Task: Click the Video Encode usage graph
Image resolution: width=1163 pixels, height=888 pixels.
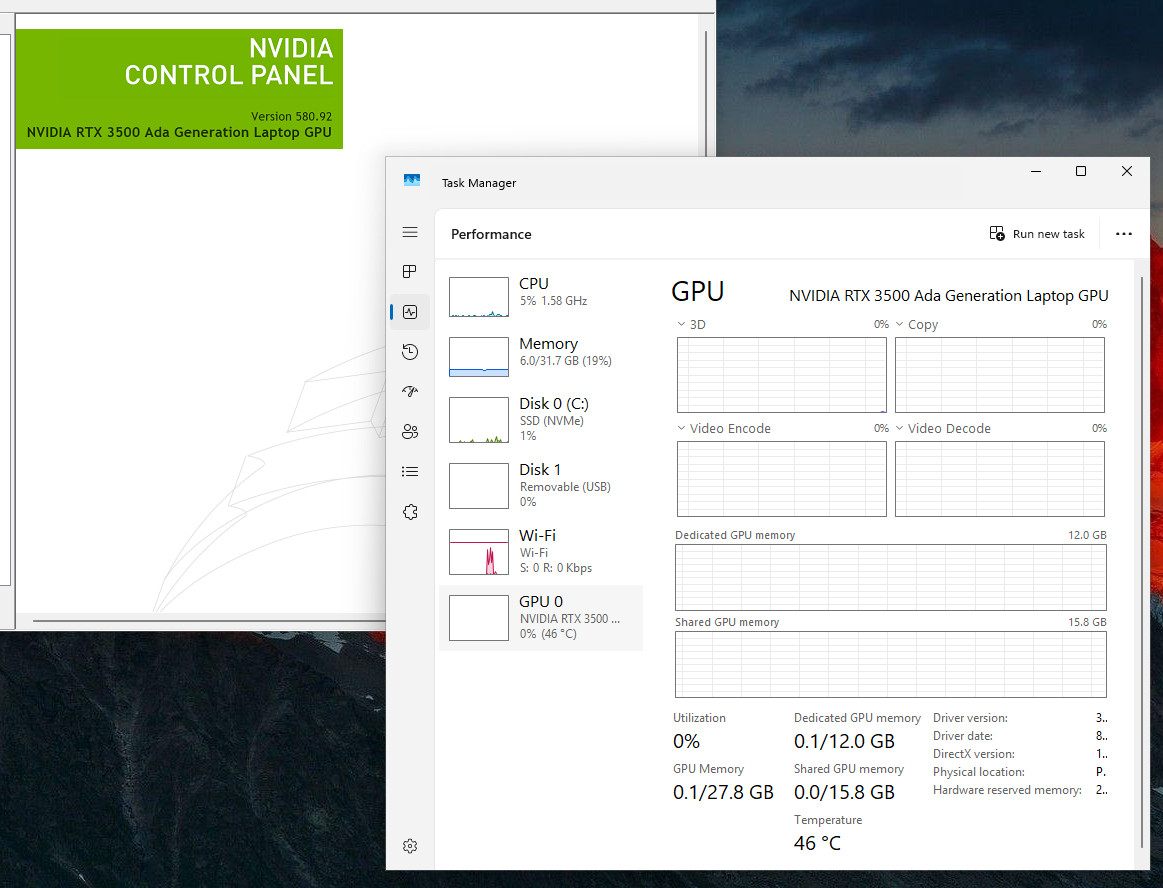Action: pyautogui.click(x=781, y=478)
